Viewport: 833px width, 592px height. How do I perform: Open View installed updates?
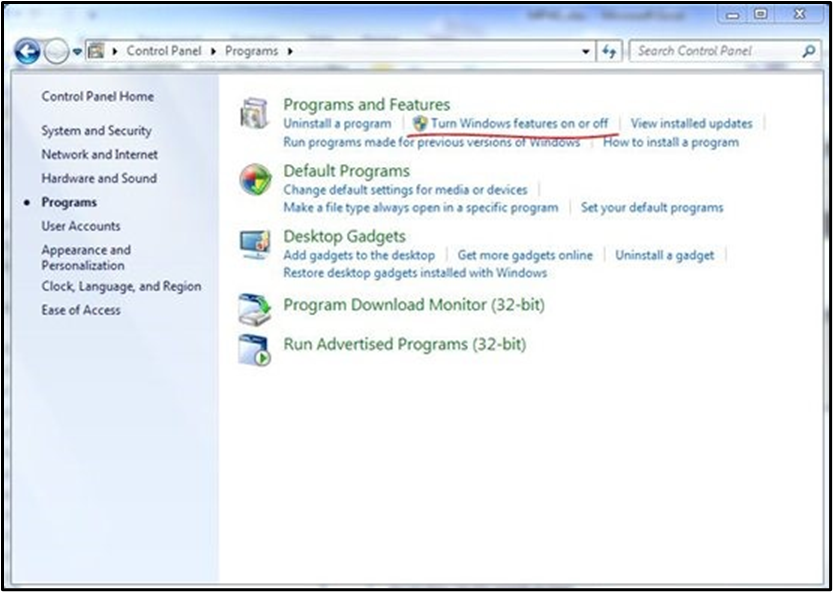pyautogui.click(x=691, y=124)
